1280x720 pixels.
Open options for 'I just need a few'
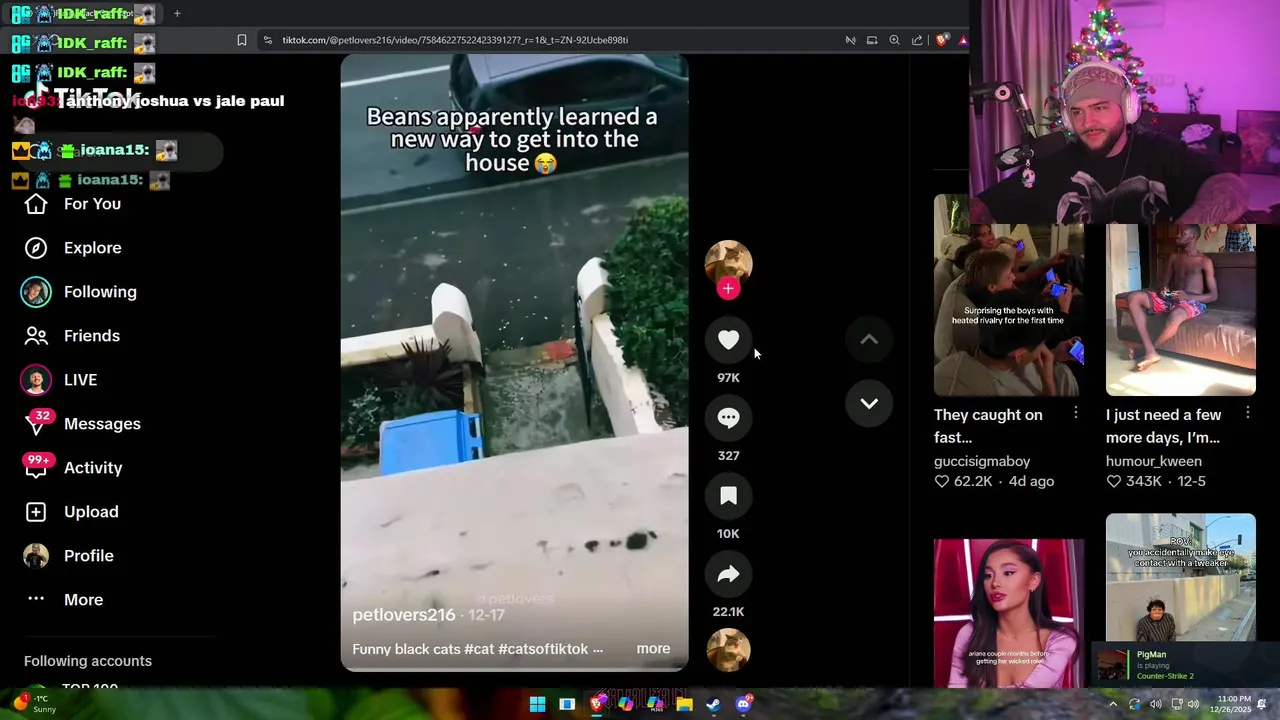coord(1248,413)
